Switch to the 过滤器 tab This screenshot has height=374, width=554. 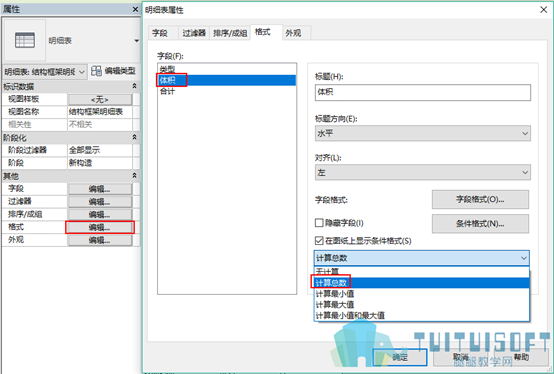tap(194, 33)
